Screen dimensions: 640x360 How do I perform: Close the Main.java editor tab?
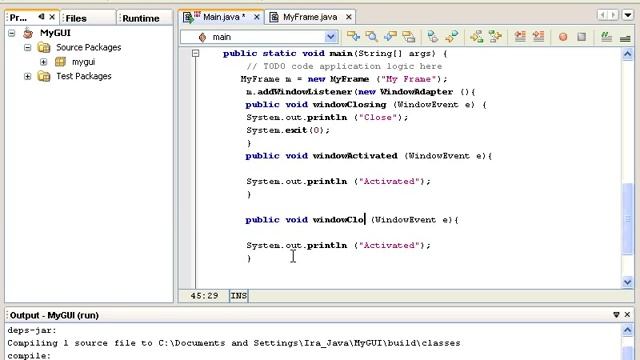[x=256, y=17]
